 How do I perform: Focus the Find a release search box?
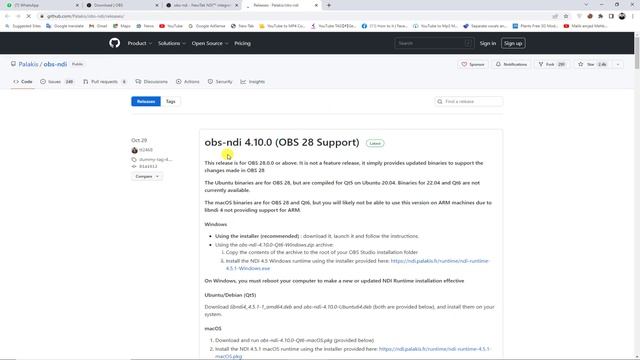tap(469, 101)
